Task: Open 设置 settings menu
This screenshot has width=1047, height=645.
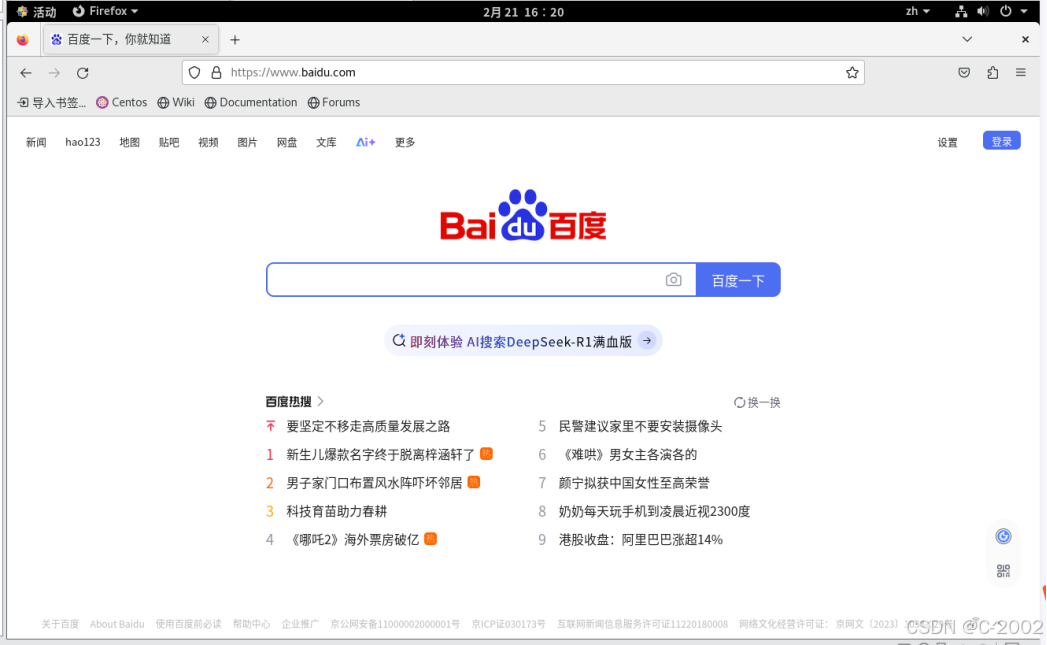Action: point(948,142)
